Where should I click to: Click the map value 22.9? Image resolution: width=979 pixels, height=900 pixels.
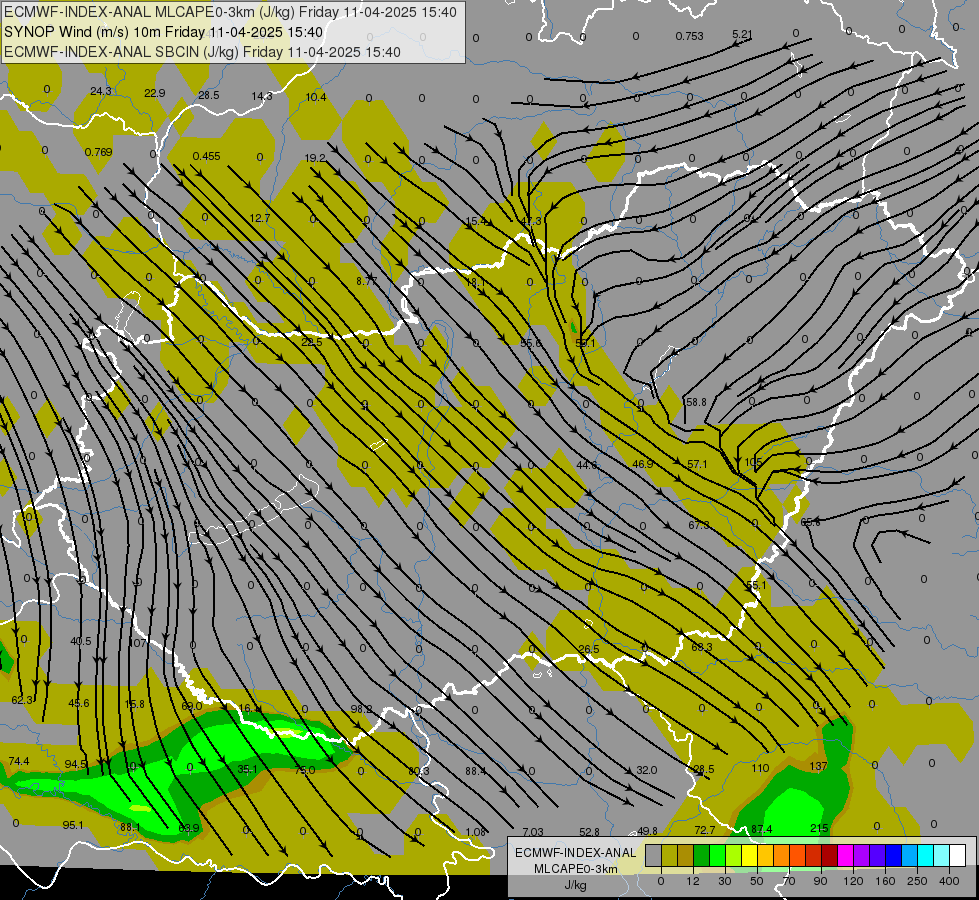click(154, 93)
